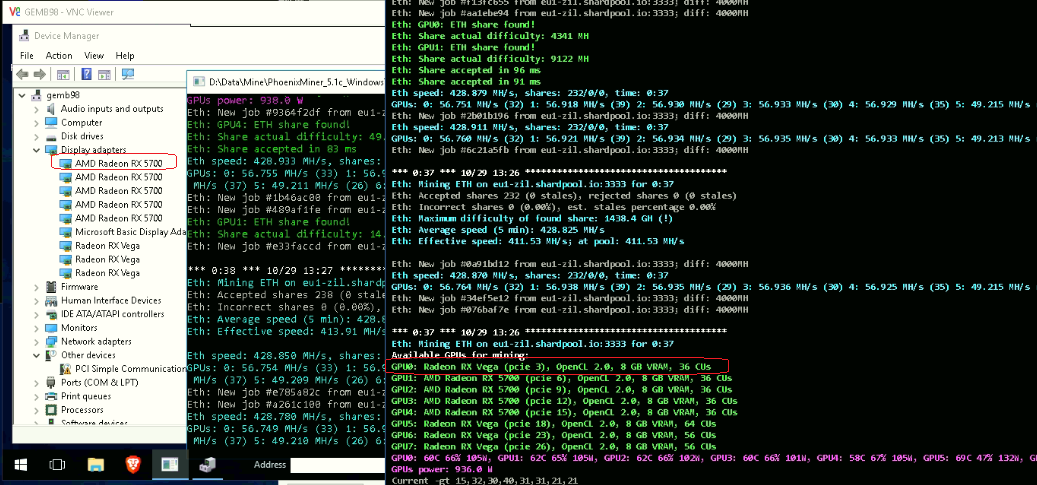This screenshot has height=485, width=1037.
Task: Expand the Human Interface Devices node
Action: click(37, 300)
